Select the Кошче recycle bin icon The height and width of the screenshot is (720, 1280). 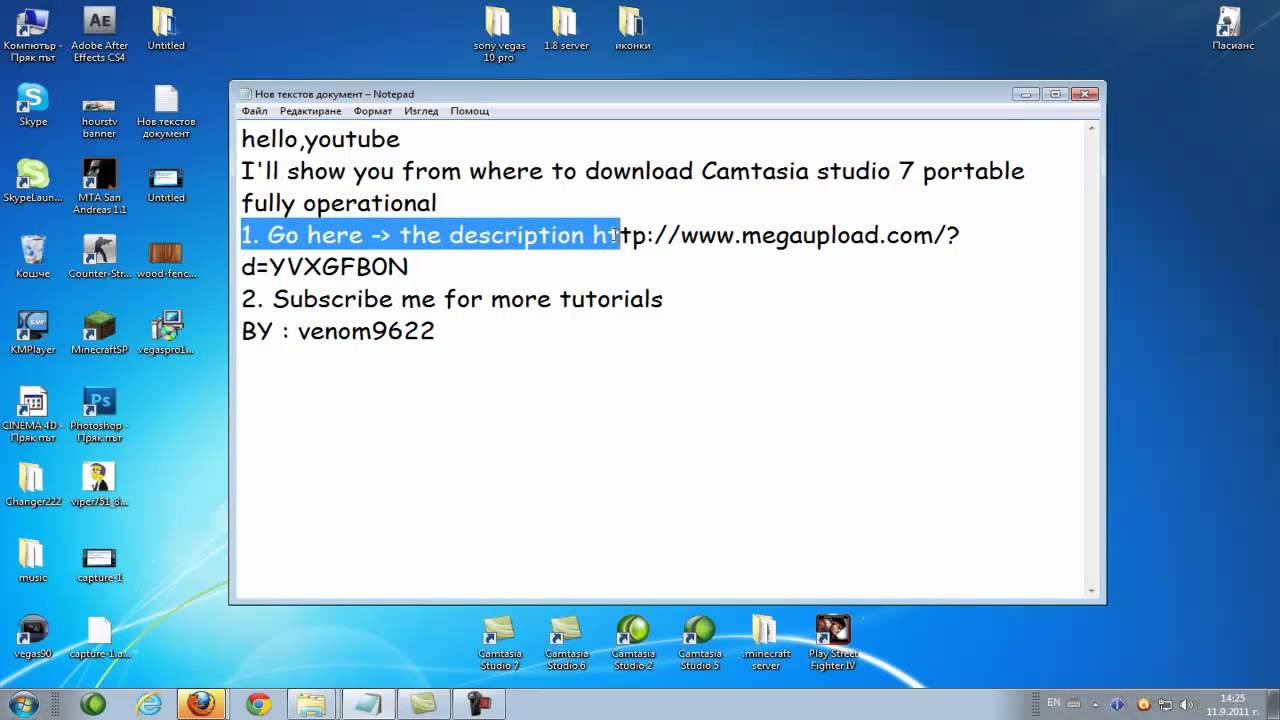click(33, 257)
